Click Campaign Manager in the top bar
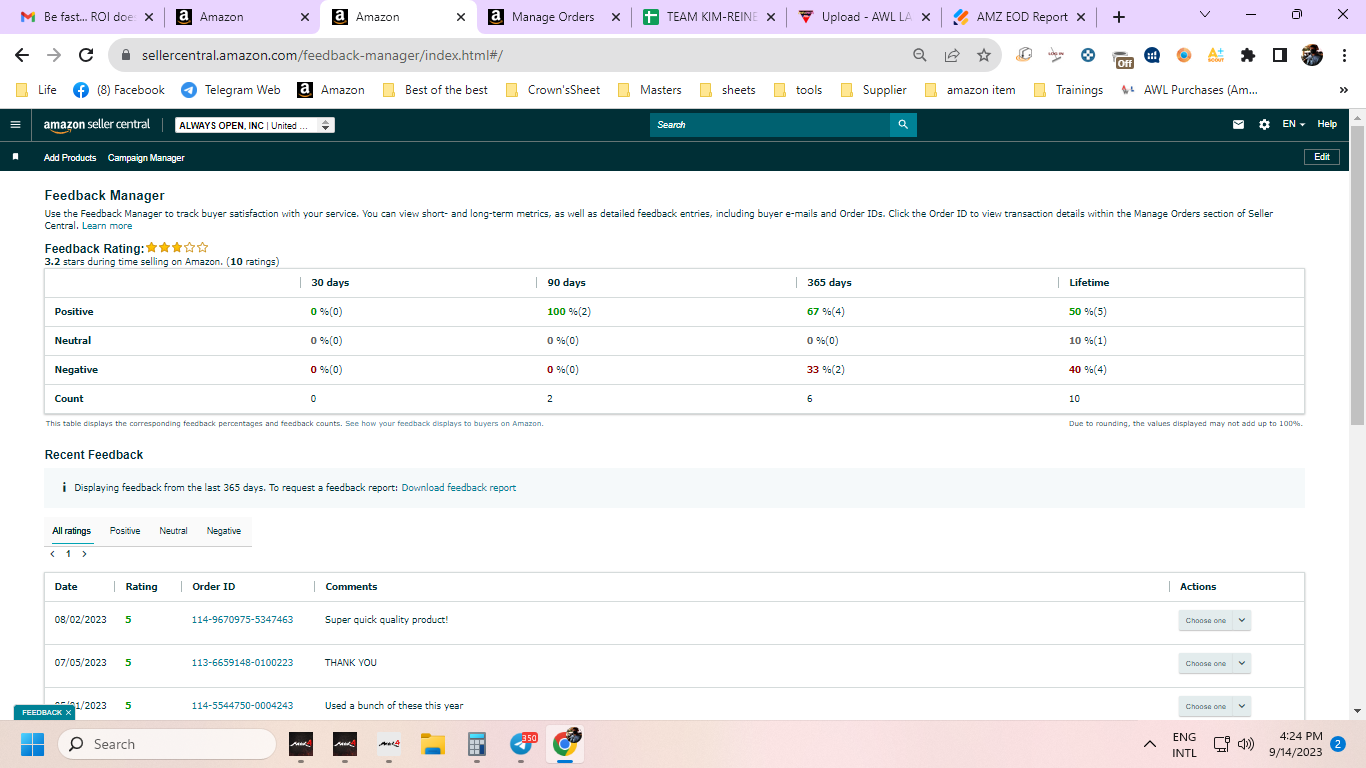 coord(146,158)
